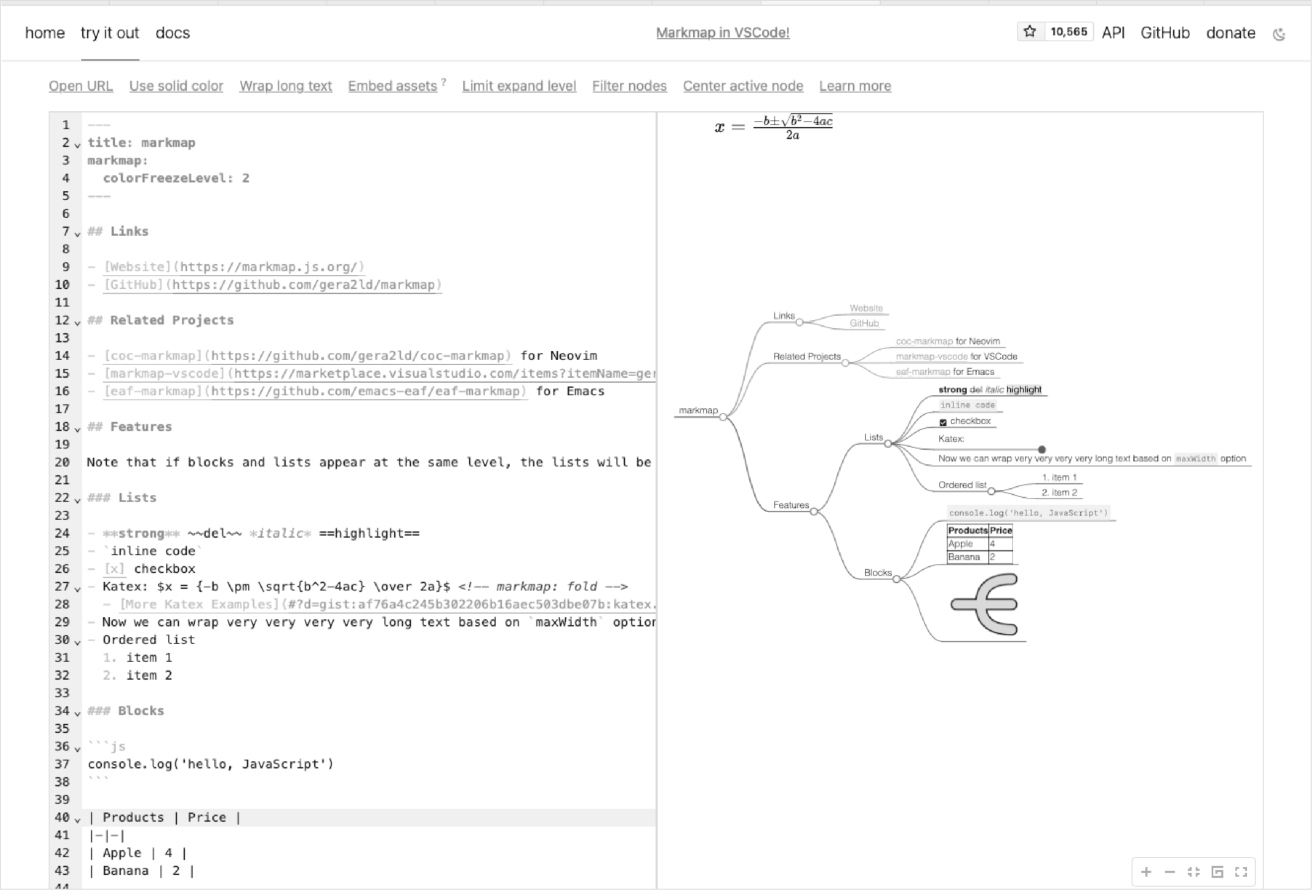Open the GitHub link node in the mindmap
Viewport: 1312px width, 890px height.
tap(864, 324)
